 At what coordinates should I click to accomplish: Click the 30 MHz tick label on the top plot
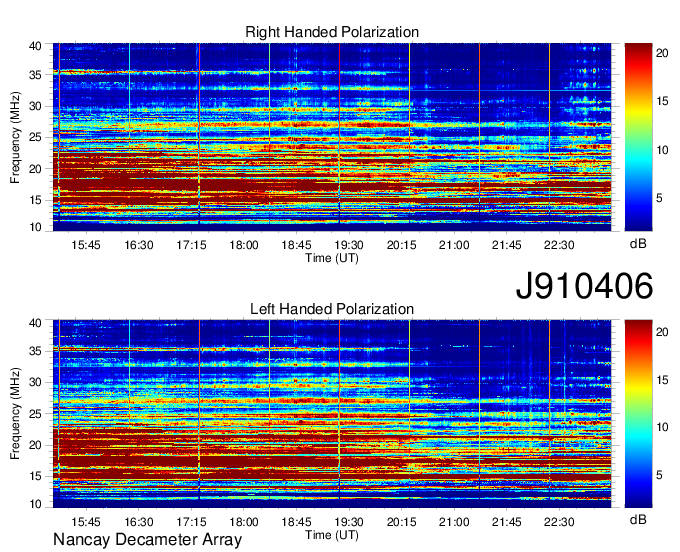[35, 106]
